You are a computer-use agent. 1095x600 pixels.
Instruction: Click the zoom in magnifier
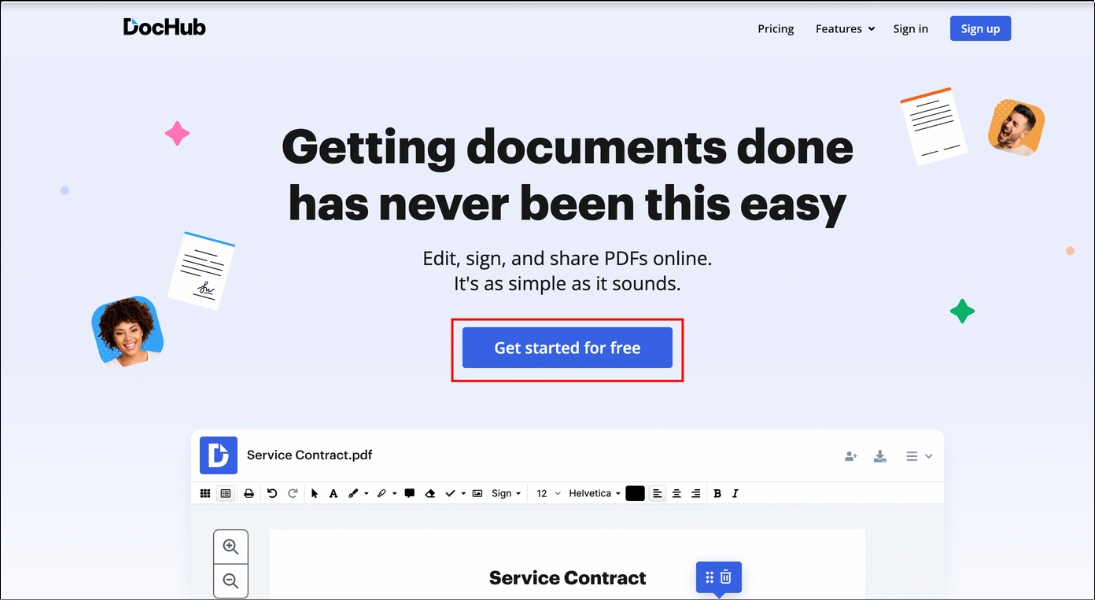point(231,546)
